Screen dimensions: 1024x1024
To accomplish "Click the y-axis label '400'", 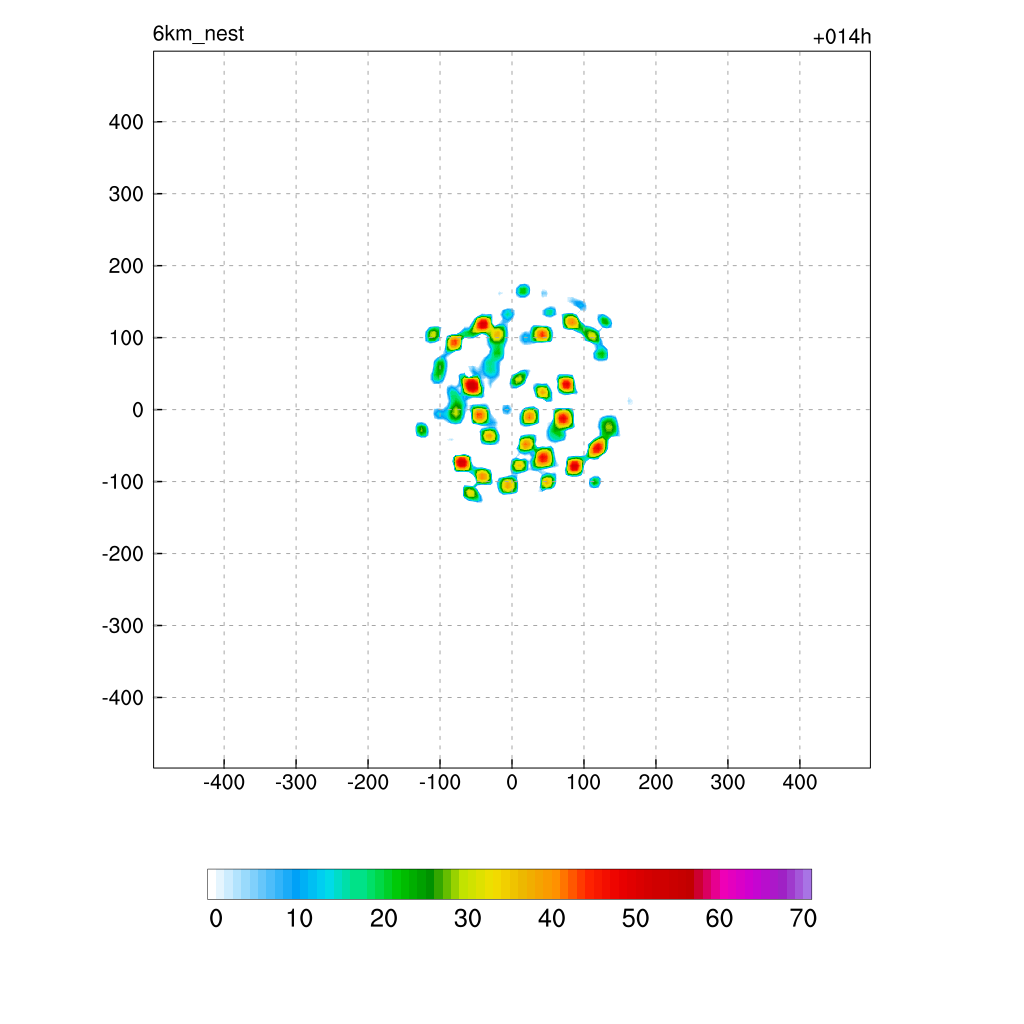I will (x=126, y=122).
